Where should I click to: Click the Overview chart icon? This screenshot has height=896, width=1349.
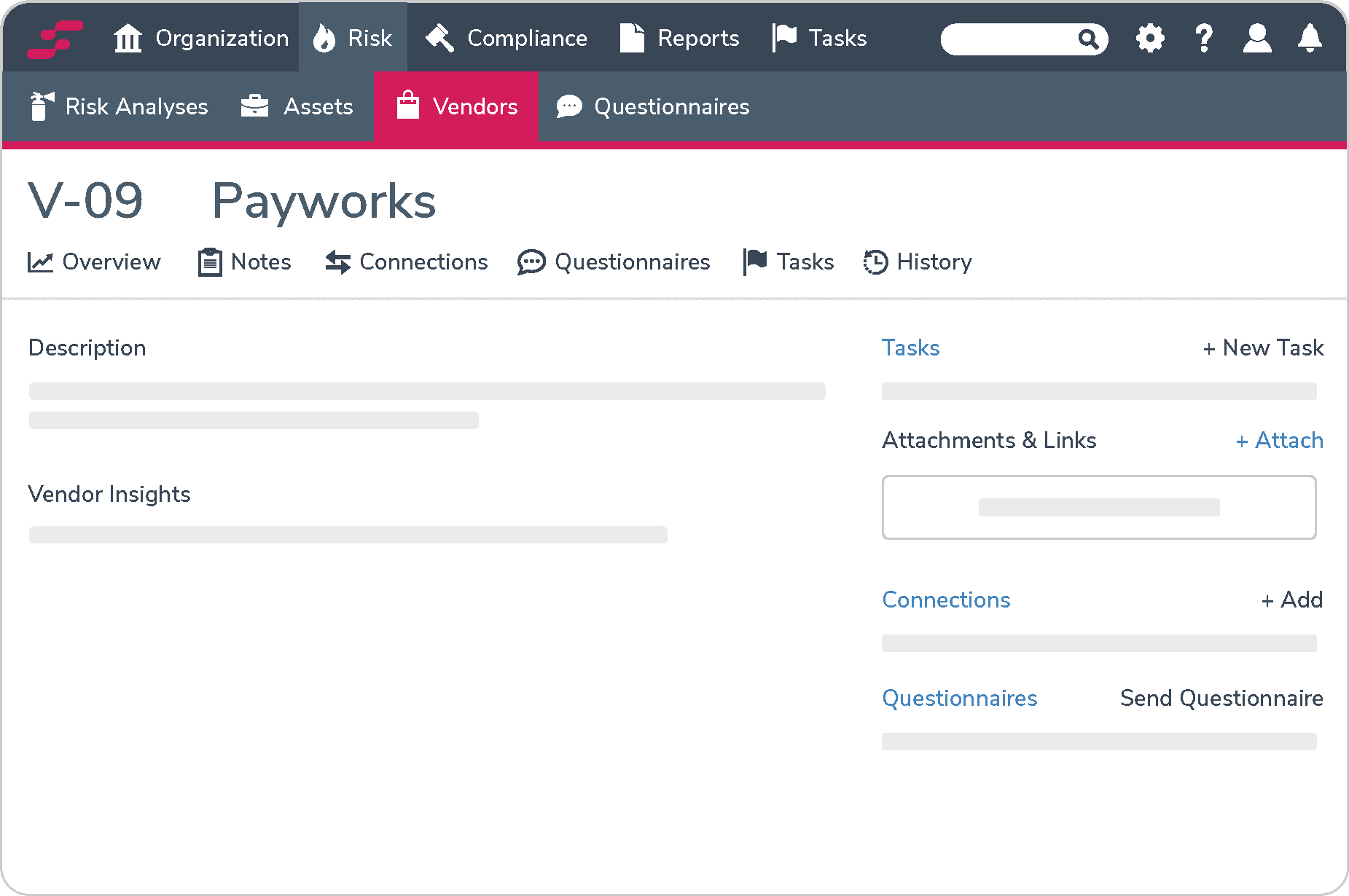[40, 262]
